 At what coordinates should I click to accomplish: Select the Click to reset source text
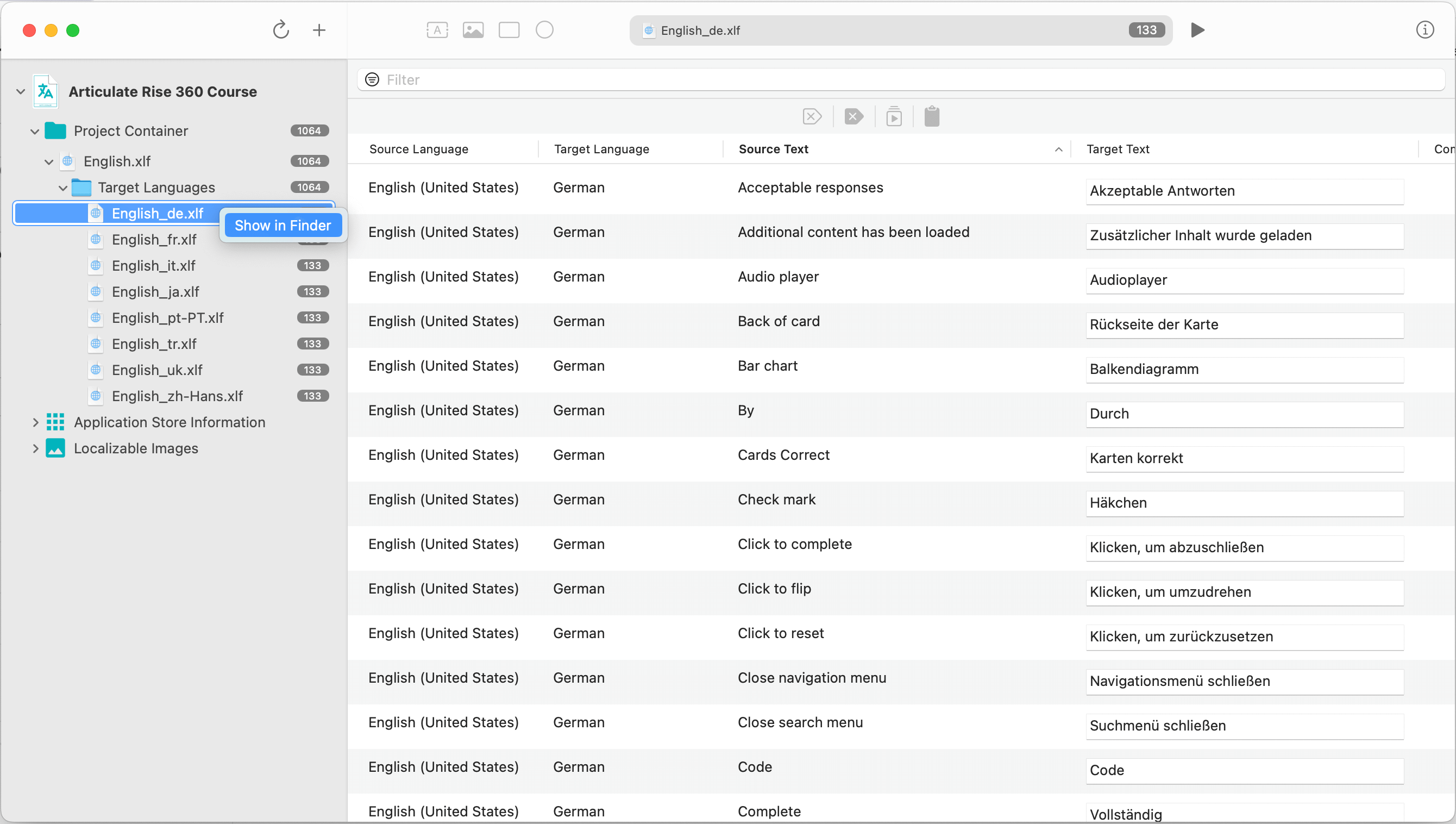(x=781, y=633)
